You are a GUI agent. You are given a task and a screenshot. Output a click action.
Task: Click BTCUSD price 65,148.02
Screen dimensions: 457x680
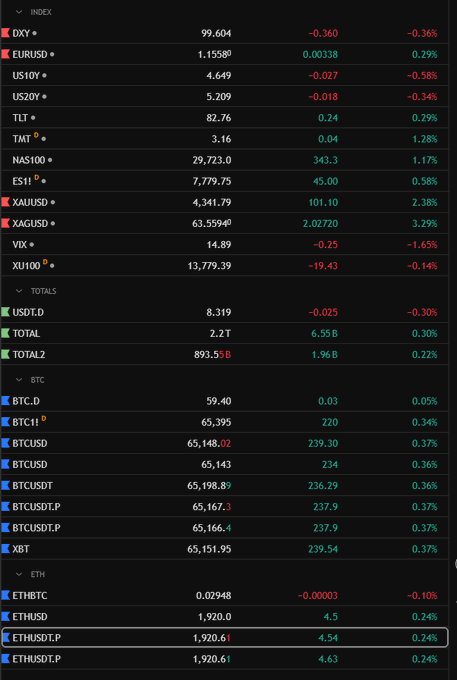pyautogui.click(x=209, y=444)
